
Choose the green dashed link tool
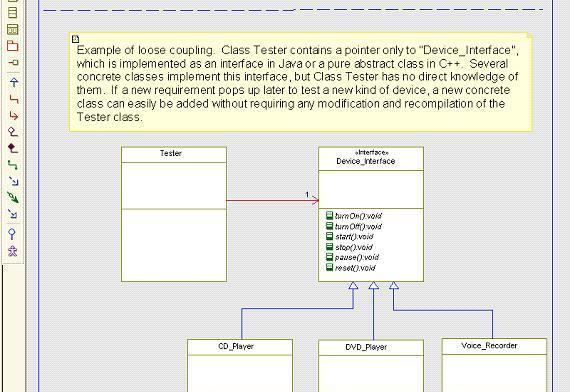13,165
